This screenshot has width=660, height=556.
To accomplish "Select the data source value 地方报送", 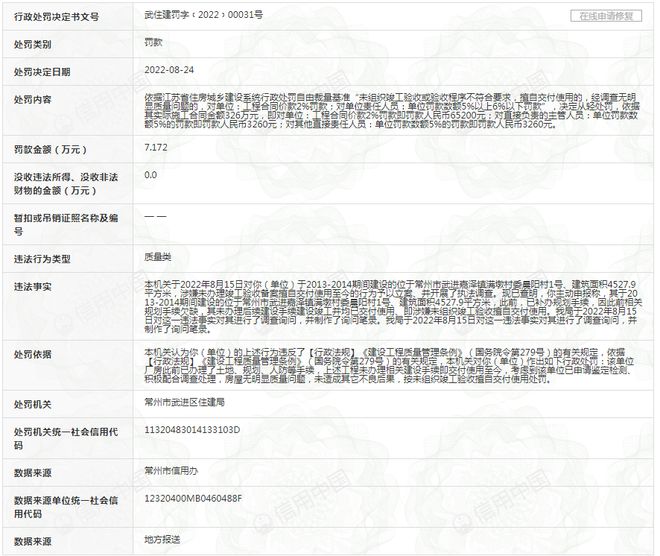I will (x=162, y=539).
